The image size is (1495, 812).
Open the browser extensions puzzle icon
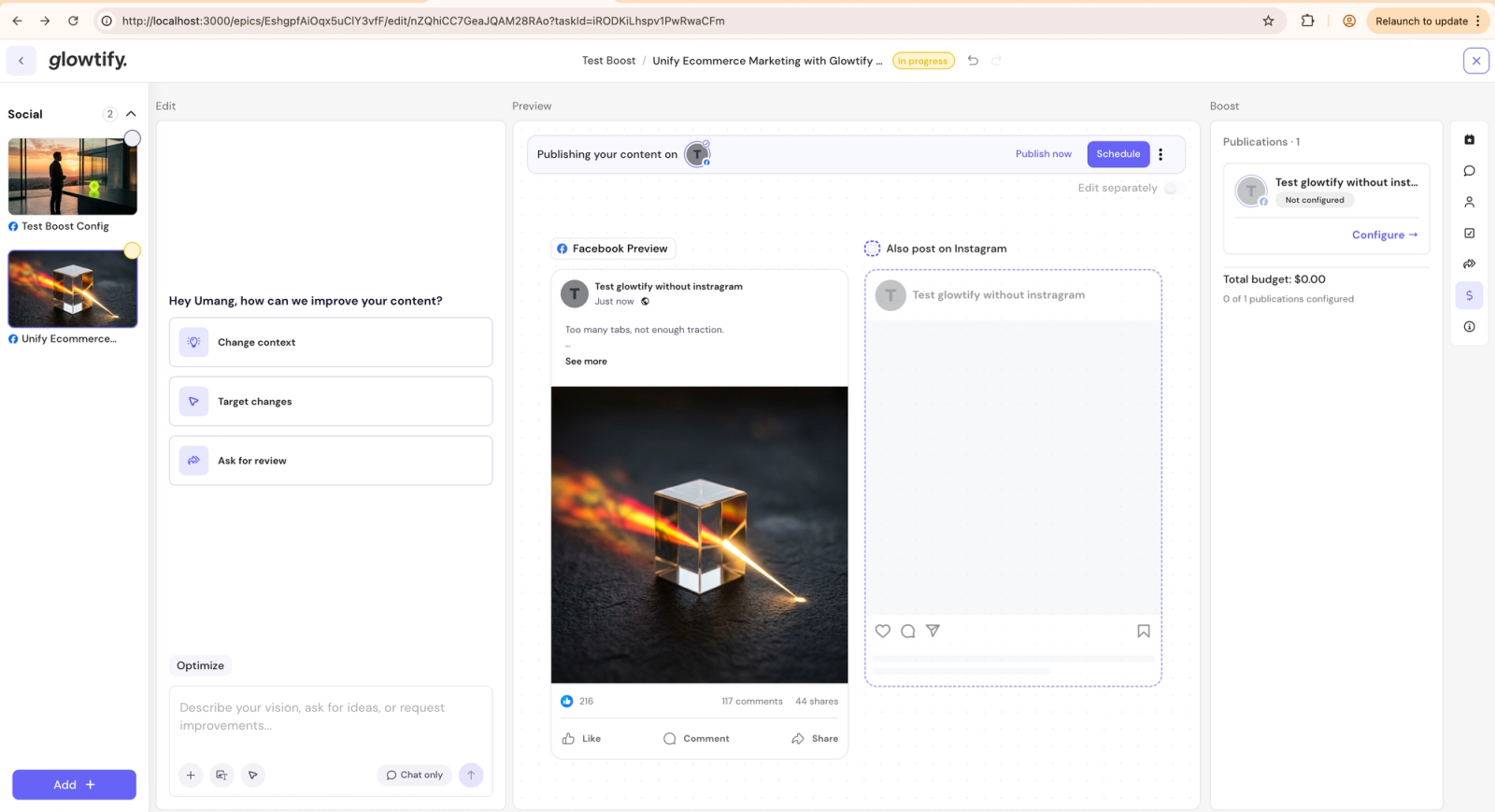click(x=1307, y=21)
